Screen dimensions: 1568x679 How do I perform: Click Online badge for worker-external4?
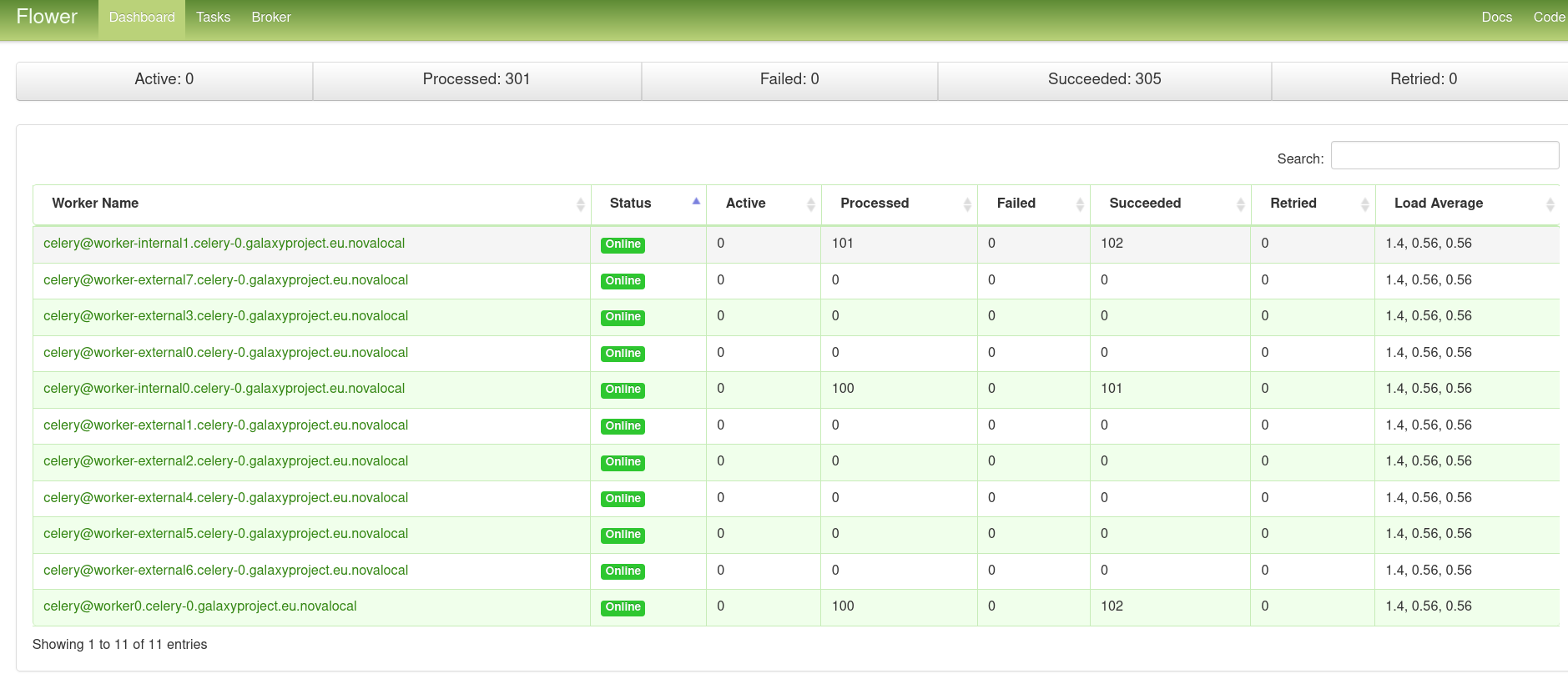click(x=623, y=499)
